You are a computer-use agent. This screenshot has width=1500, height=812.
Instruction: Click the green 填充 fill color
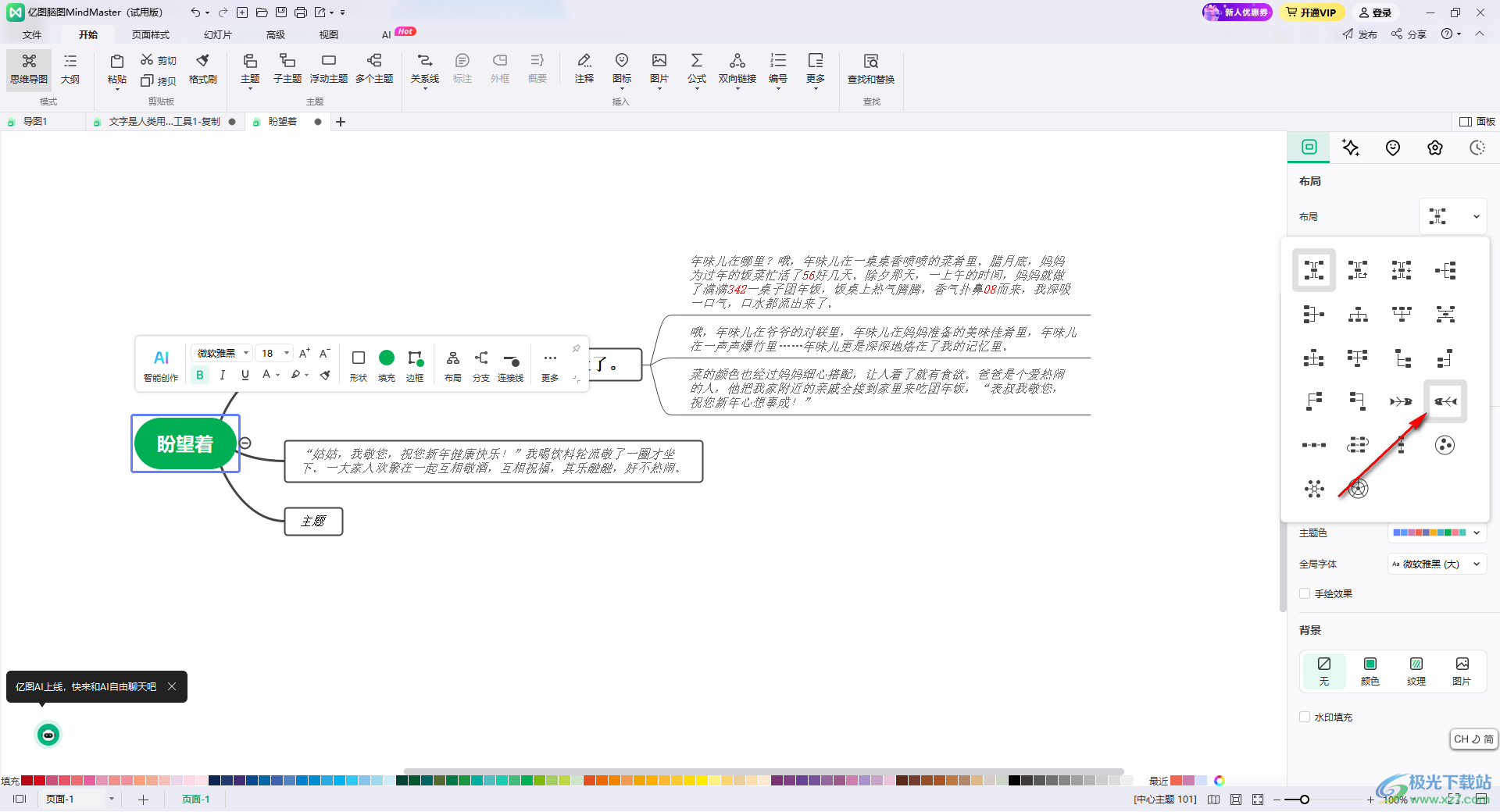pos(387,365)
